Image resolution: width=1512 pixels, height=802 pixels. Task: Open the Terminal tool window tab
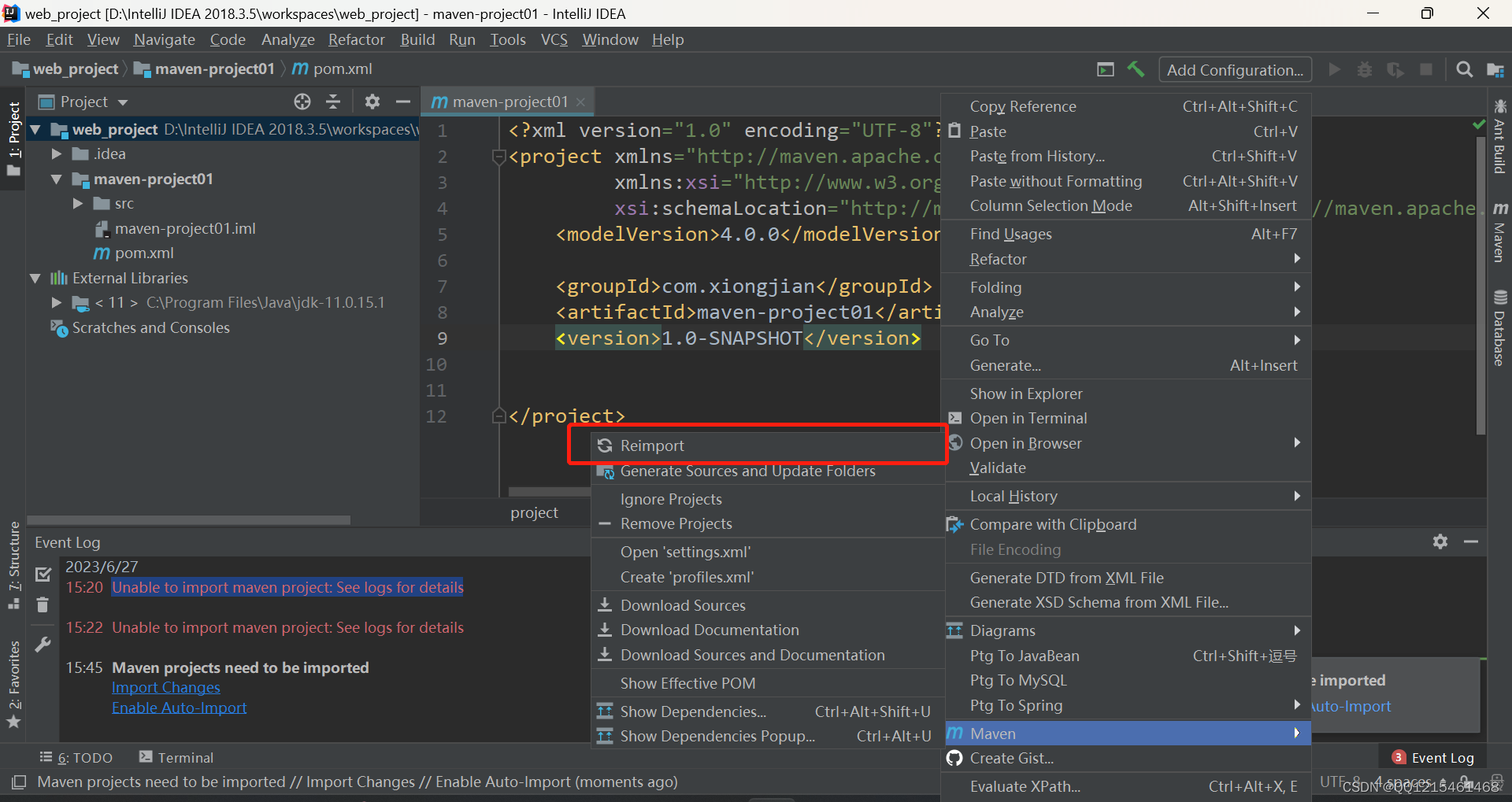(x=176, y=757)
